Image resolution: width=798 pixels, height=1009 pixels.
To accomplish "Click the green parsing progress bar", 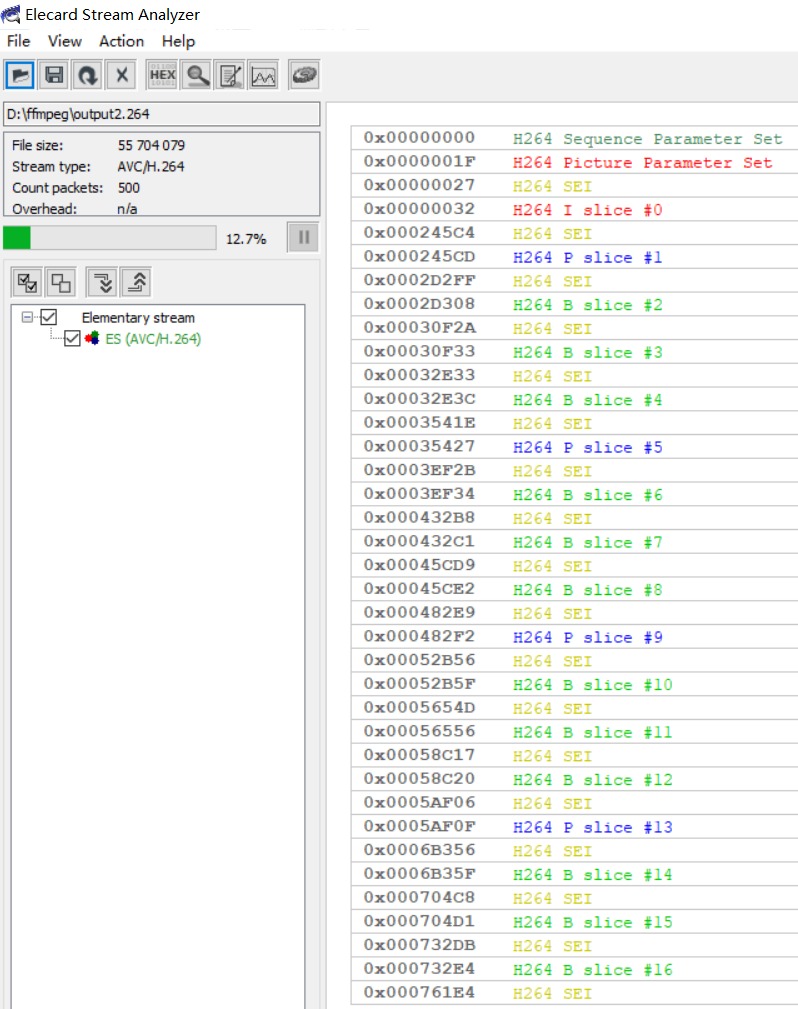I will click(x=109, y=238).
